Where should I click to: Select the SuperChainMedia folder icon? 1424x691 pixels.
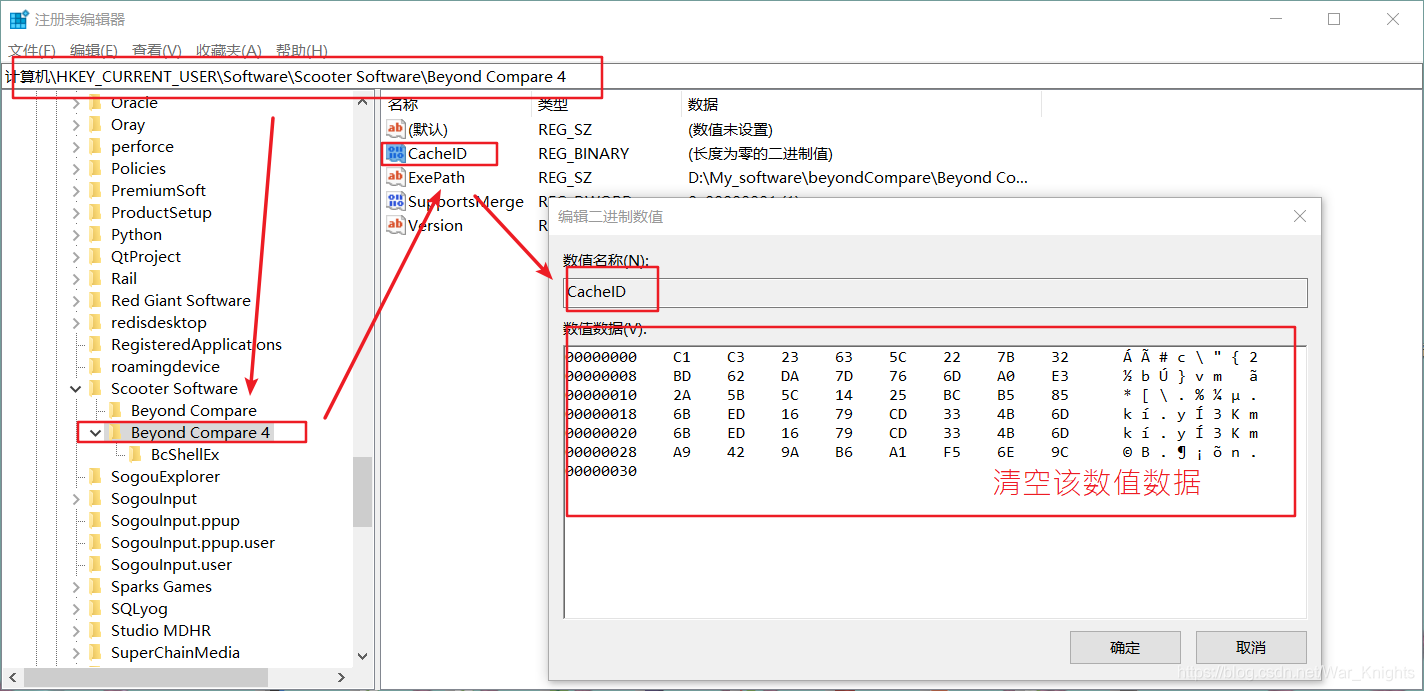tap(96, 653)
